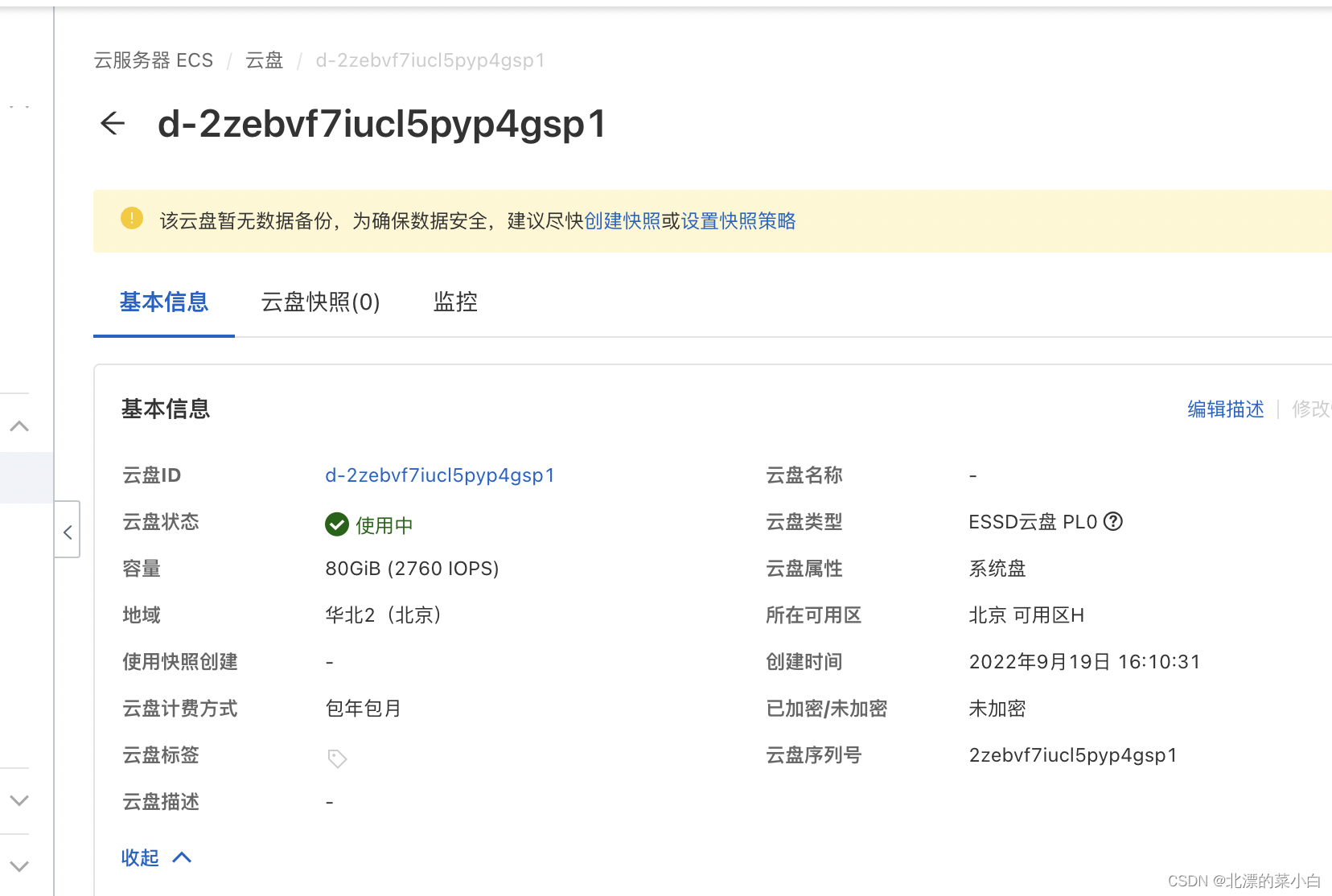Click the tag icon for 云盘标签
The height and width of the screenshot is (896, 1332).
tap(337, 758)
